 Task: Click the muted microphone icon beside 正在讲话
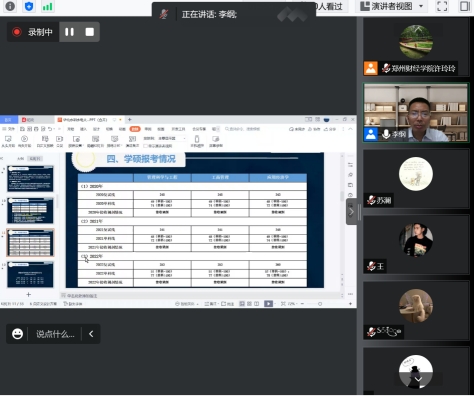pyautogui.click(x=163, y=14)
